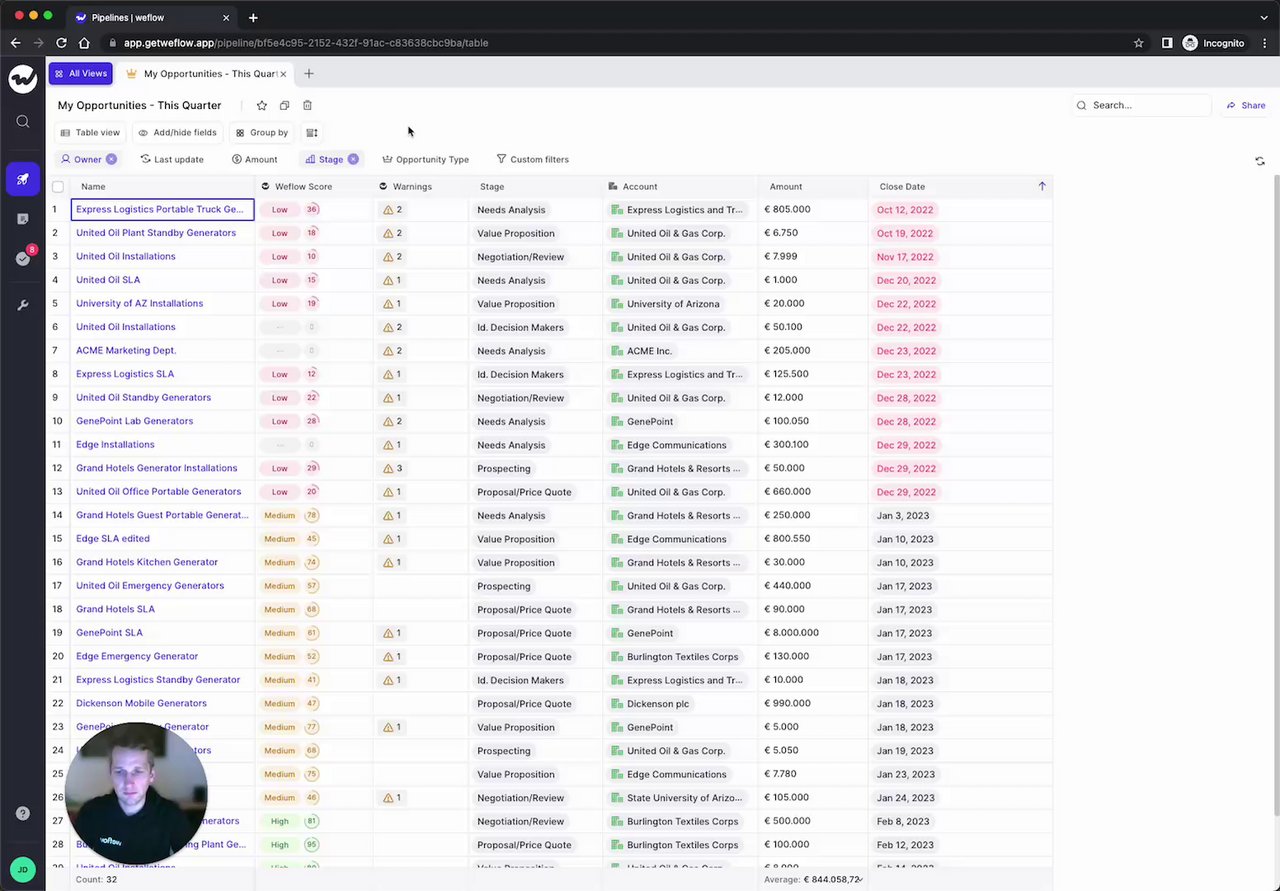Open the browser side panel icon

[1166, 43]
